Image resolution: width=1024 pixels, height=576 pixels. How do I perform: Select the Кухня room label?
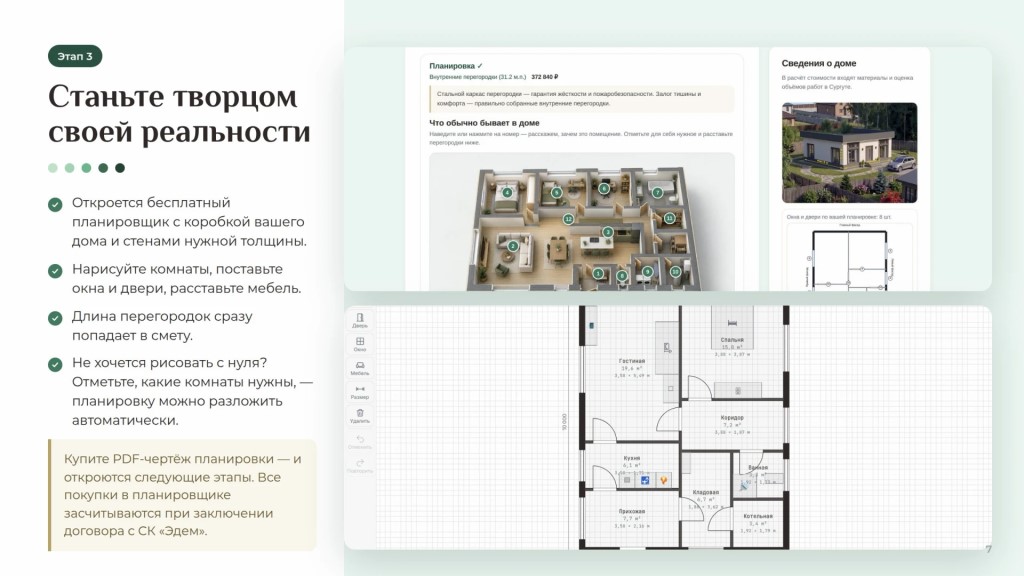point(632,458)
